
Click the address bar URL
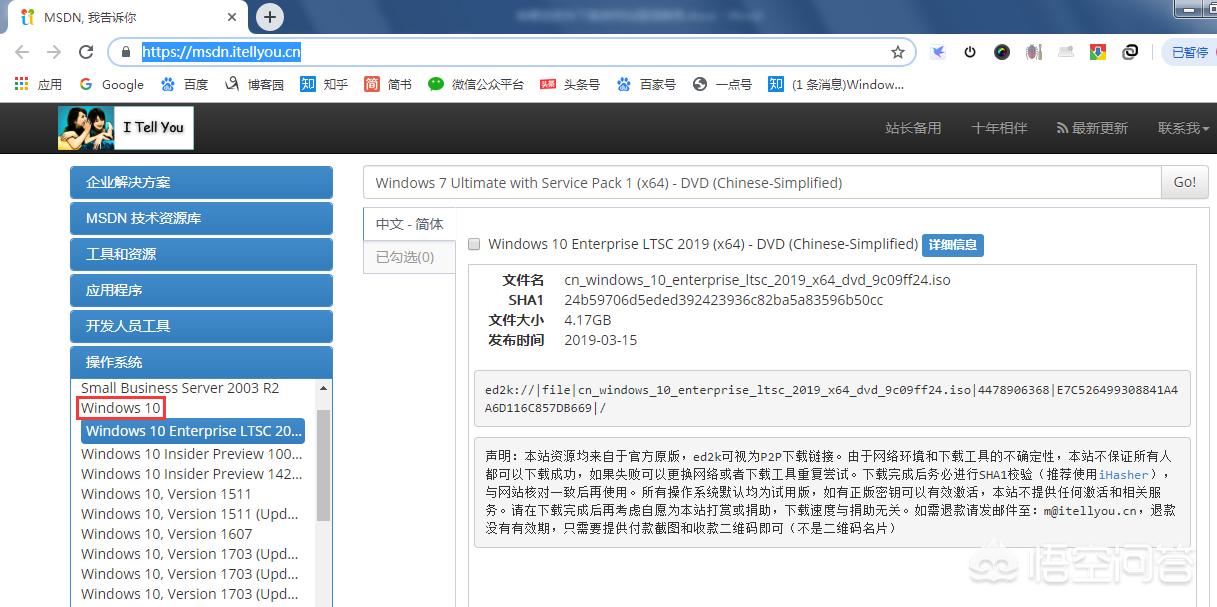(221, 52)
